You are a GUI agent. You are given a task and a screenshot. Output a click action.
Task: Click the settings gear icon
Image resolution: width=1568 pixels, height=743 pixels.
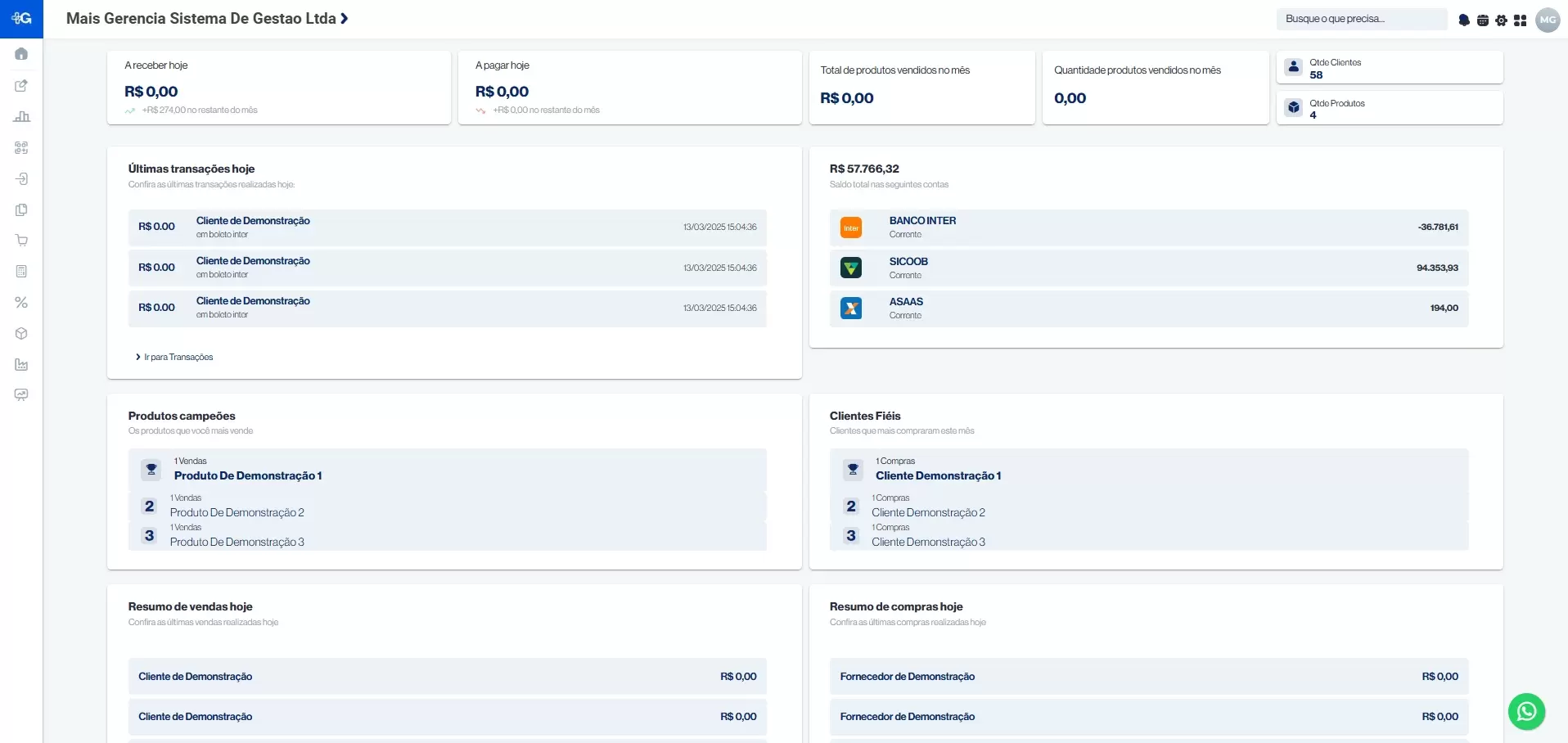click(1502, 20)
